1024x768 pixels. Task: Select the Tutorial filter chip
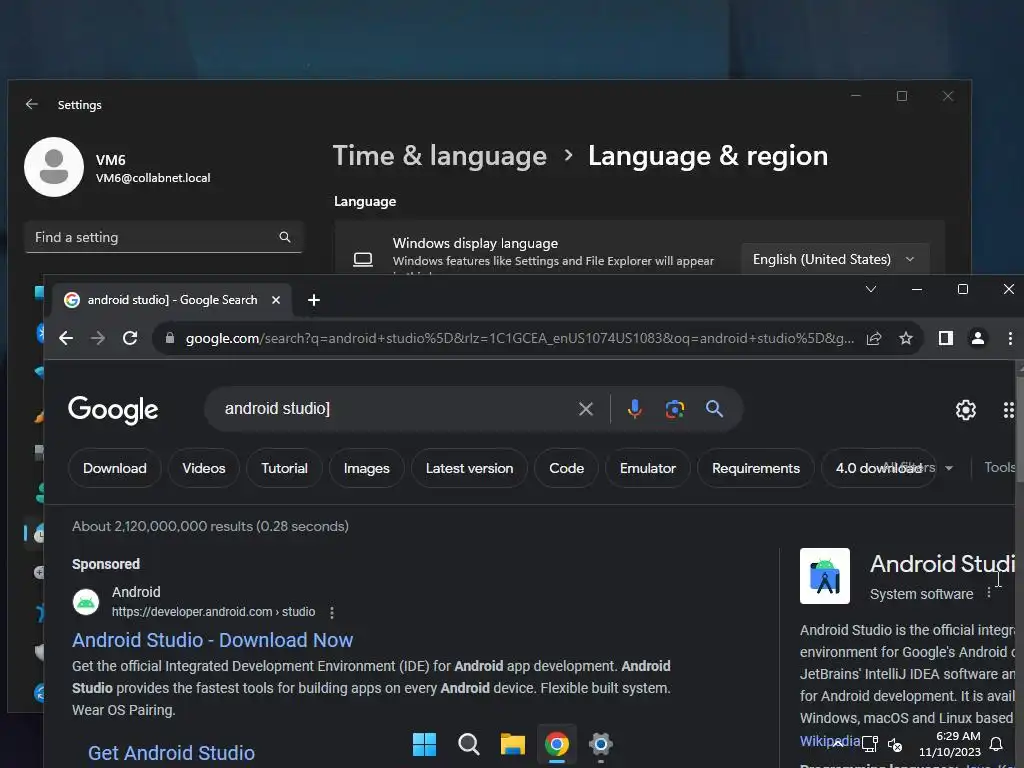(284, 468)
